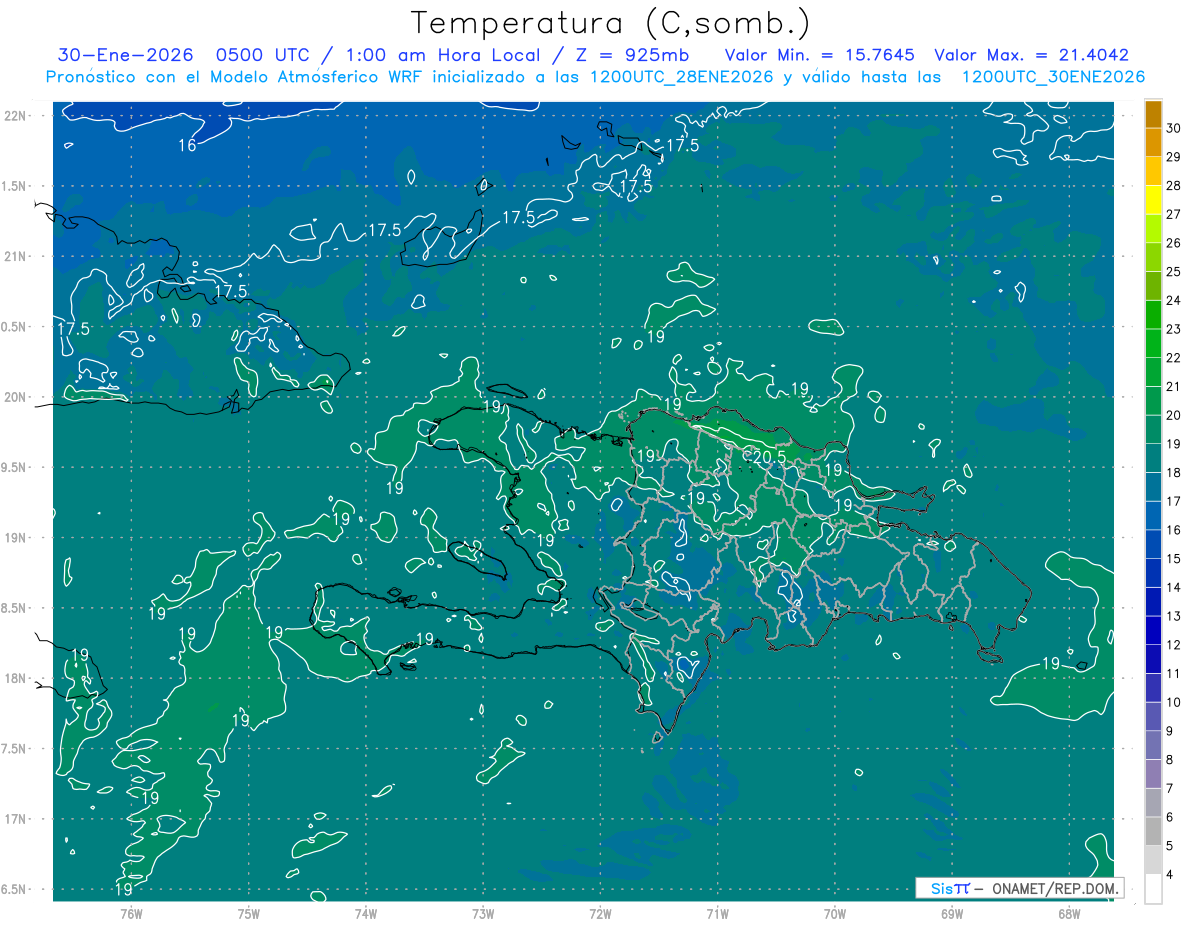Screen dimensions: 1200x927
Task: Click the 71W longitude axis label
Action: (717, 914)
